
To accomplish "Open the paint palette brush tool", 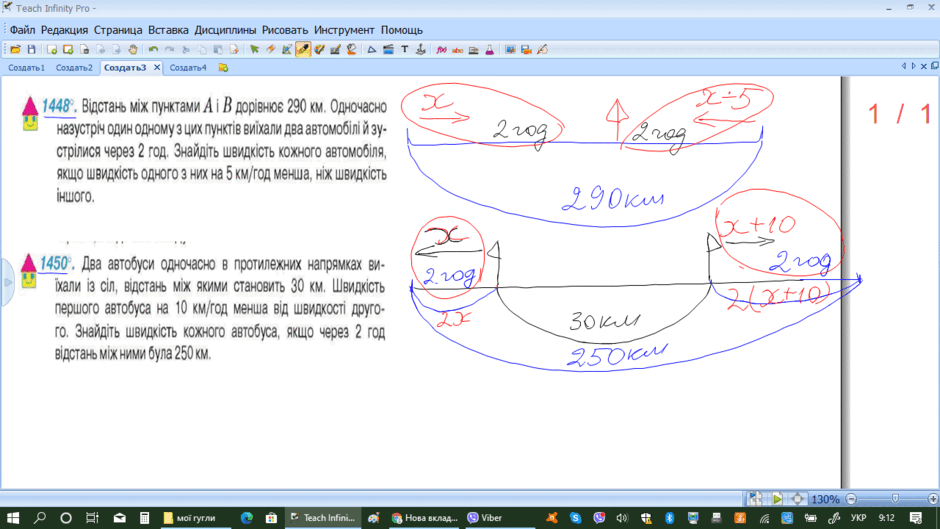I will [320, 50].
